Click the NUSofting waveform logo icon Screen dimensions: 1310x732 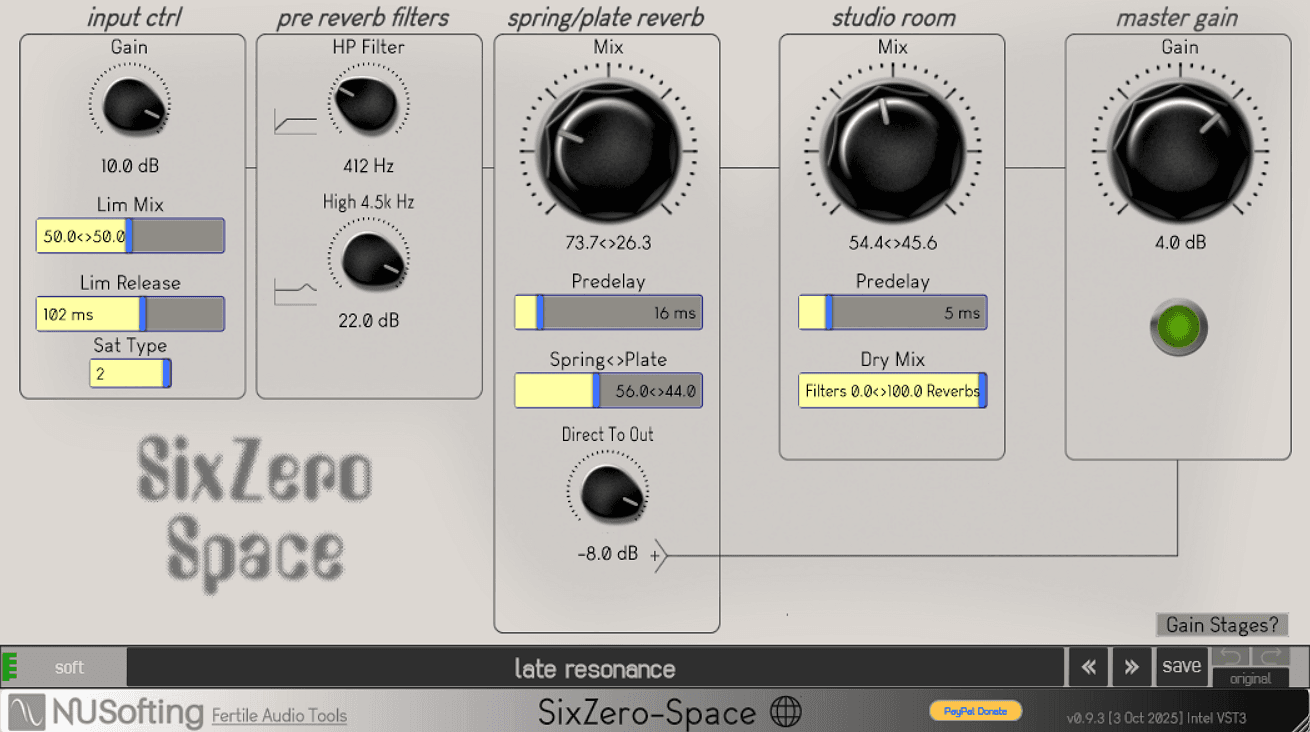point(27,712)
